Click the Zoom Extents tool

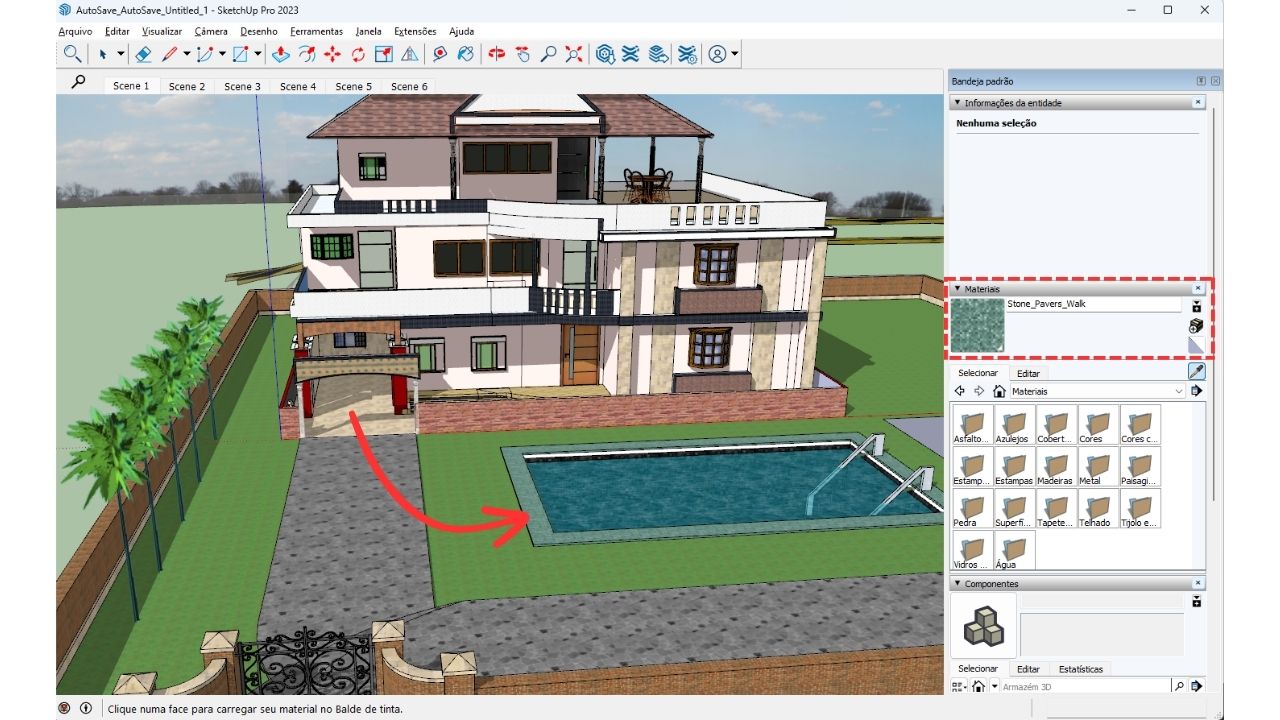pos(574,54)
